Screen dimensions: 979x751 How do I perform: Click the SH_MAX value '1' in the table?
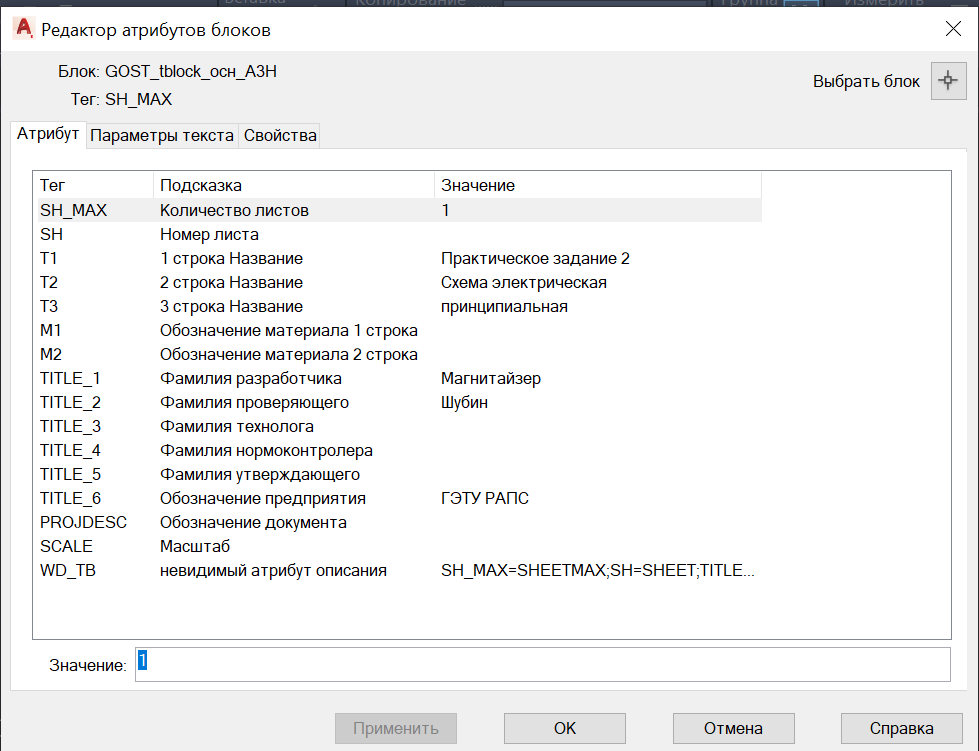(445, 210)
